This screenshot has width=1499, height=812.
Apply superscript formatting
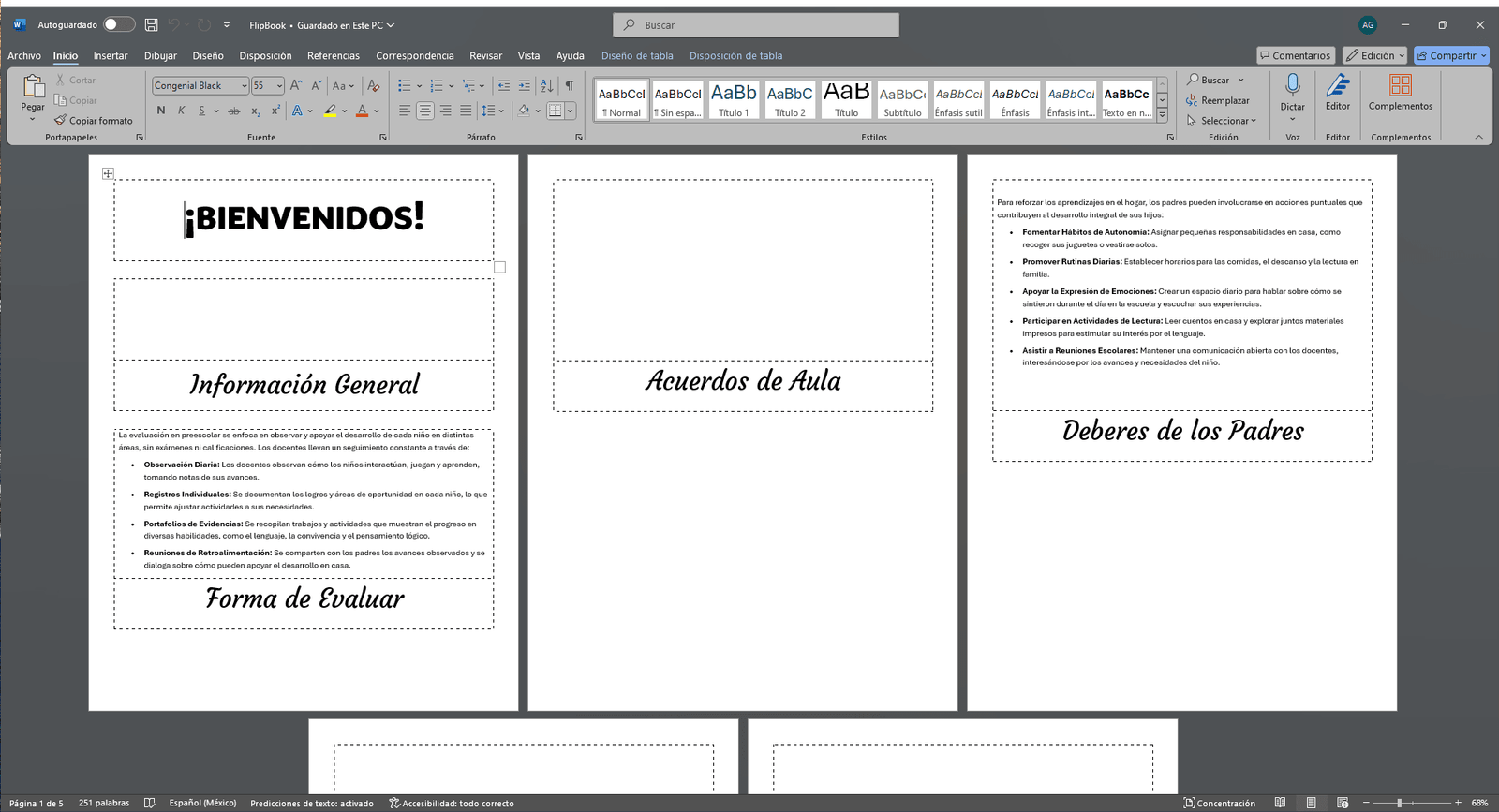tap(275, 111)
